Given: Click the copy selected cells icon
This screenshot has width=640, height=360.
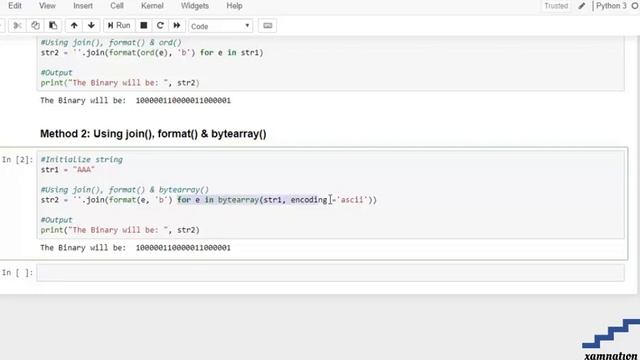Looking at the screenshot, I should (36, 26).
